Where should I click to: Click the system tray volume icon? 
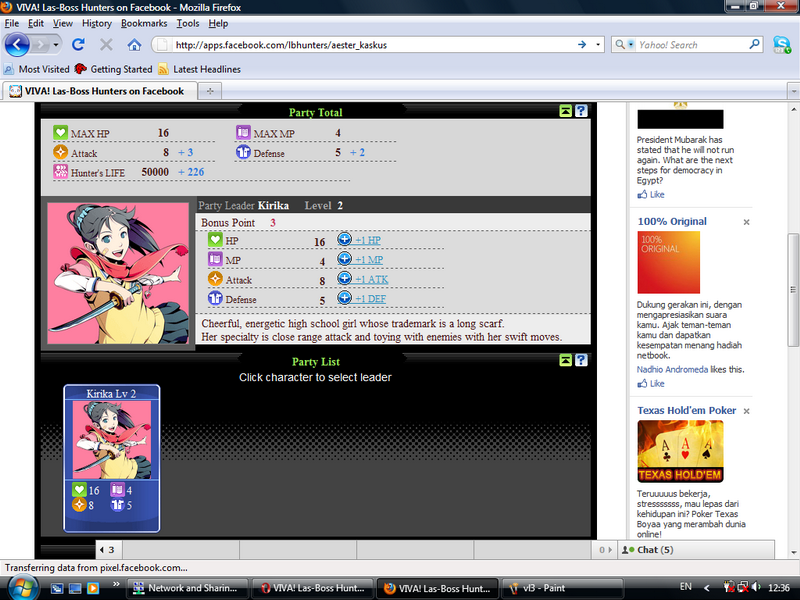coord(756,587)
